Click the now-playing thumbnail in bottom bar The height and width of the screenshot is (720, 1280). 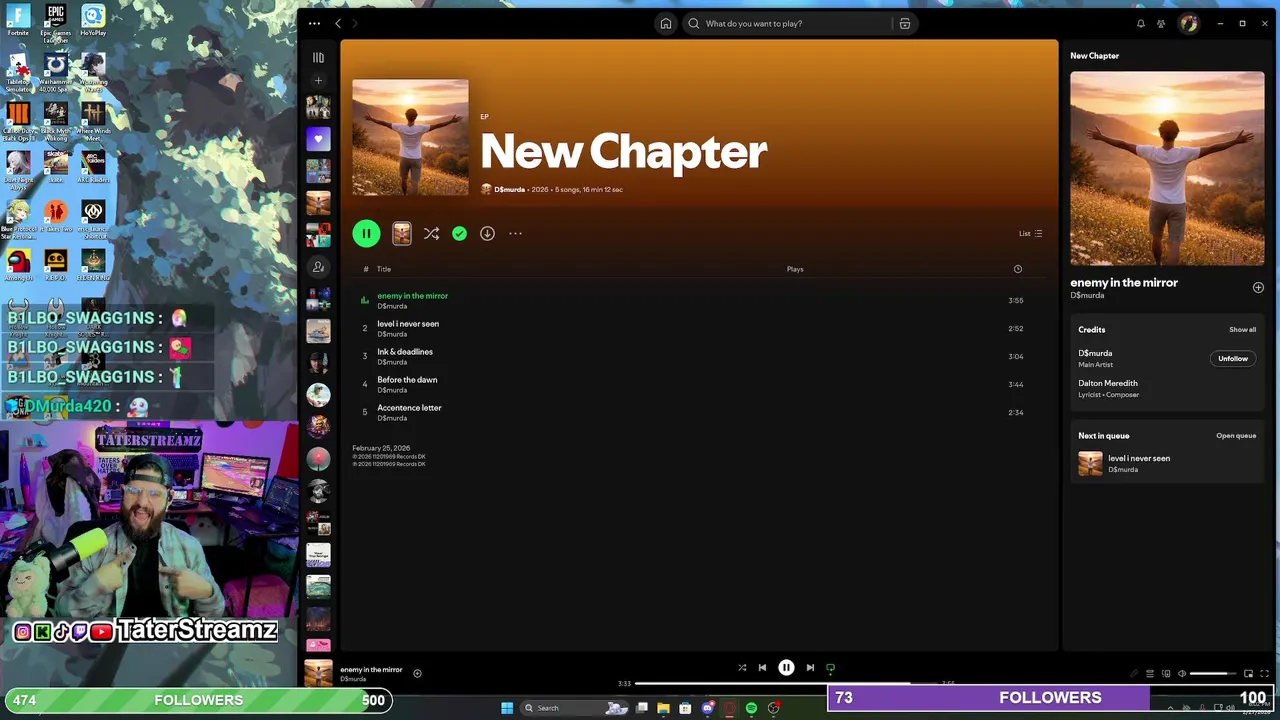point(318,673)
